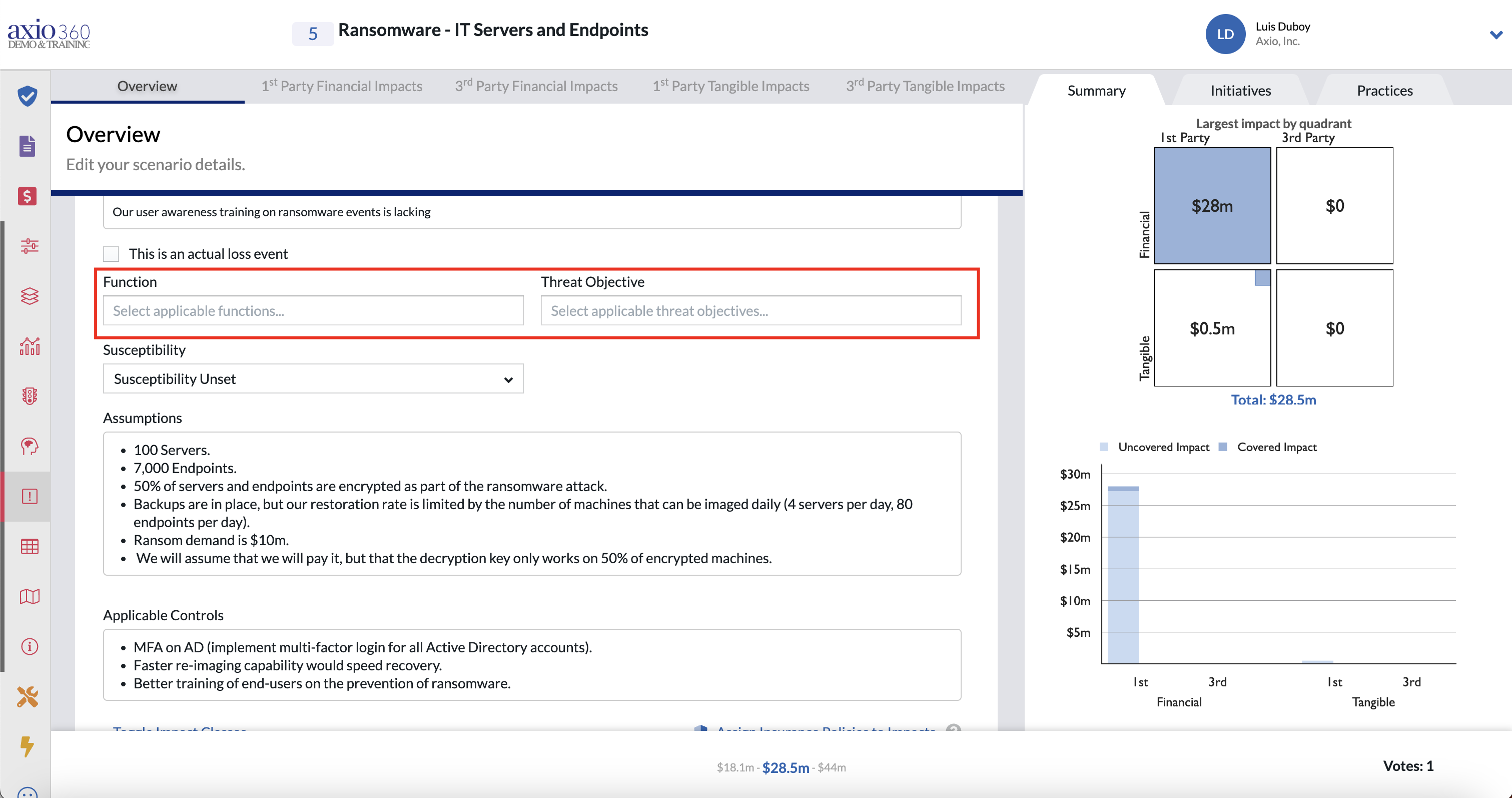Screen dimensions: 1512x798
Task: Open the shield checkmark sidebar icon
Action: point(28,96)
